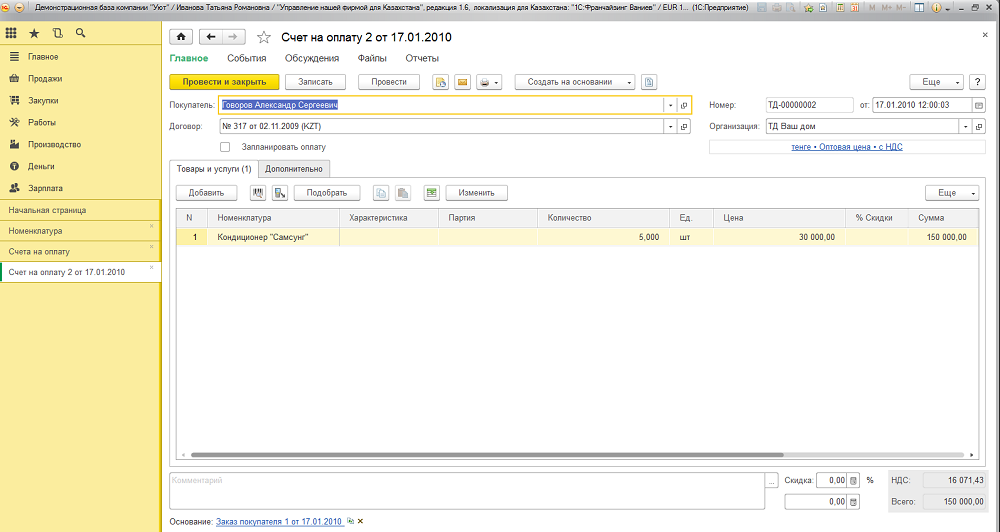Switch to the Дополнительно tab
The image size is (1000, 532).
pos(293,169)
